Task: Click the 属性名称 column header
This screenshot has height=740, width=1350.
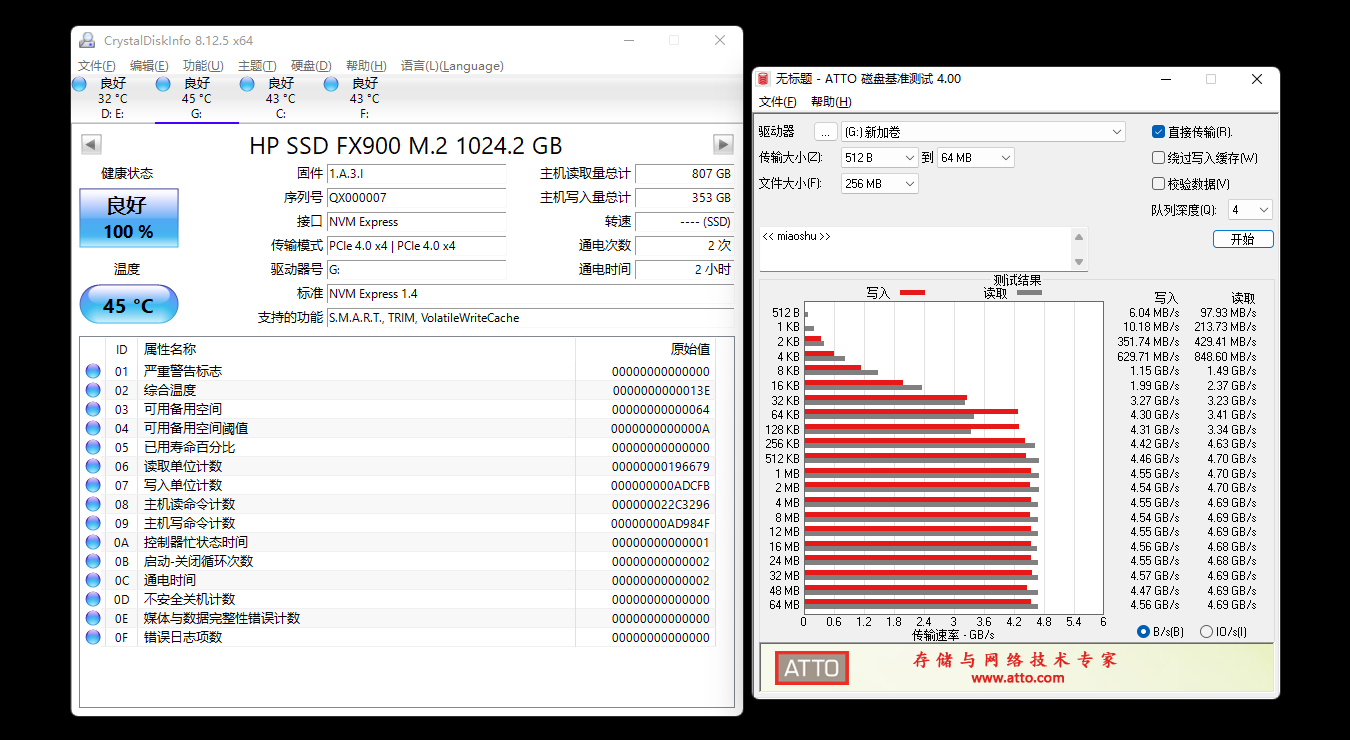Action: tap(356, 349)
